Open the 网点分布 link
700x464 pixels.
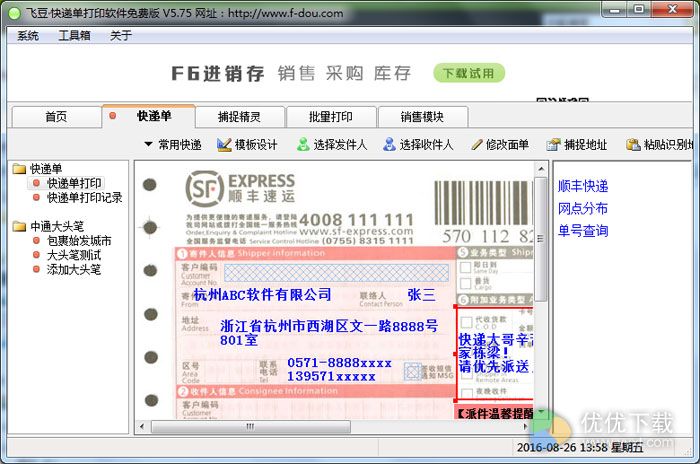point(583,208)
